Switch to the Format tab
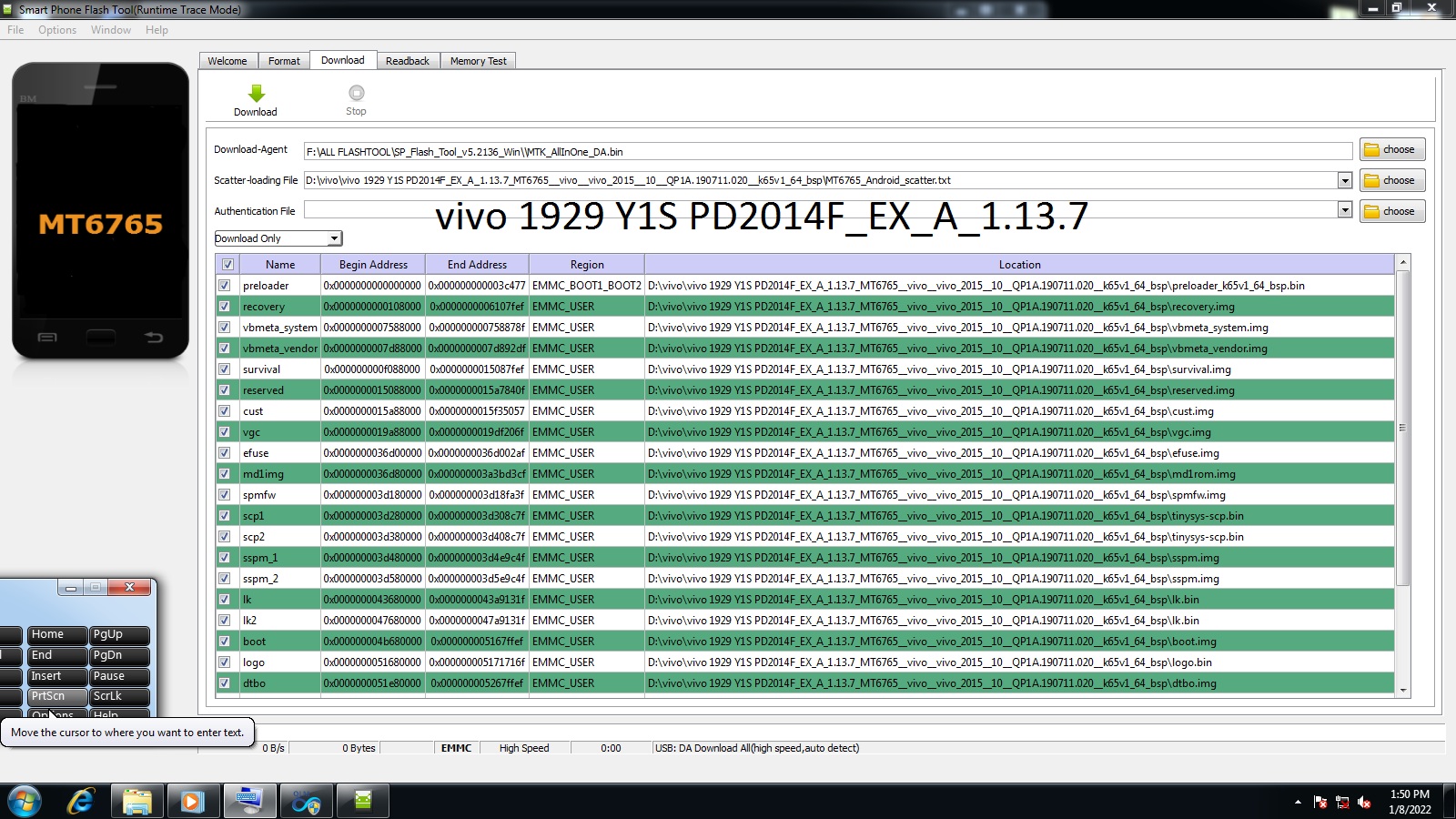Screen dimensions: 1456x819 tap(284, 61)
